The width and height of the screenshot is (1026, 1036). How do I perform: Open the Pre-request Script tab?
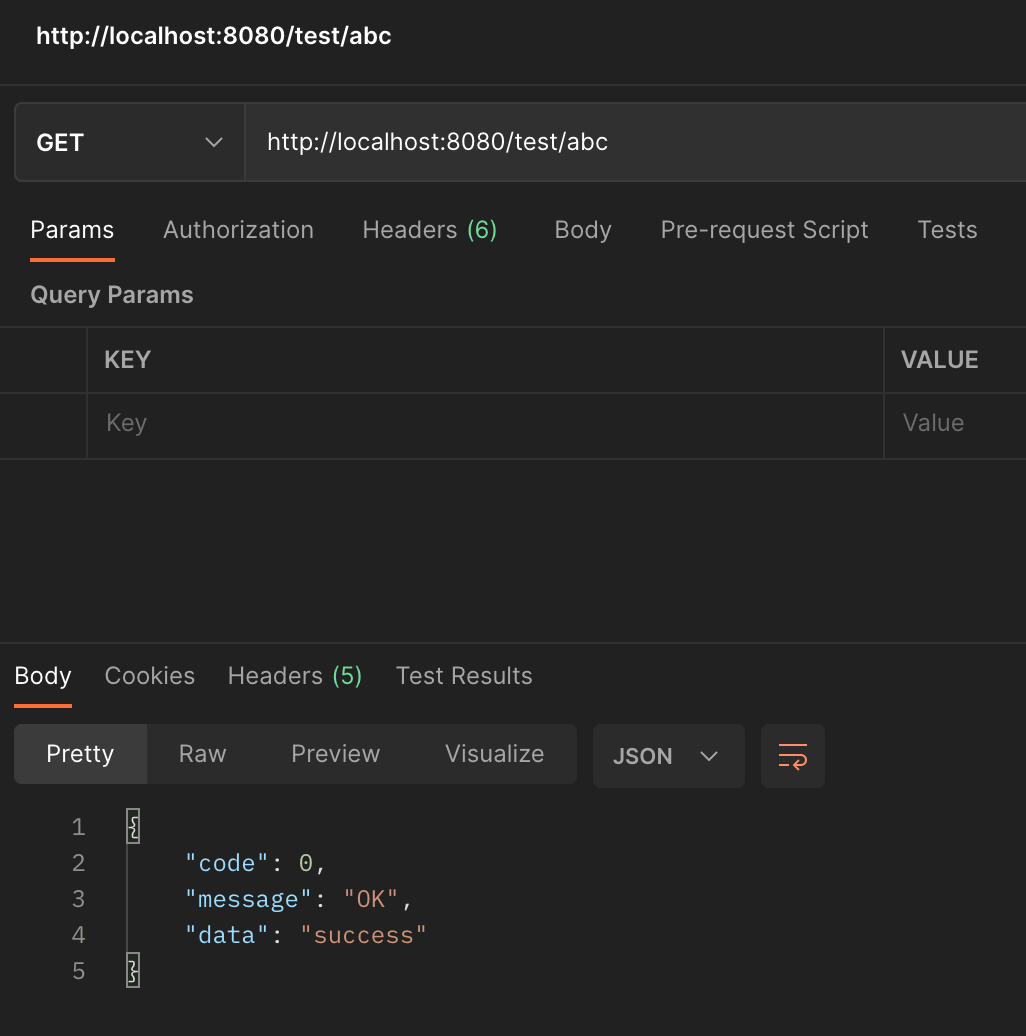pos(764,230)
